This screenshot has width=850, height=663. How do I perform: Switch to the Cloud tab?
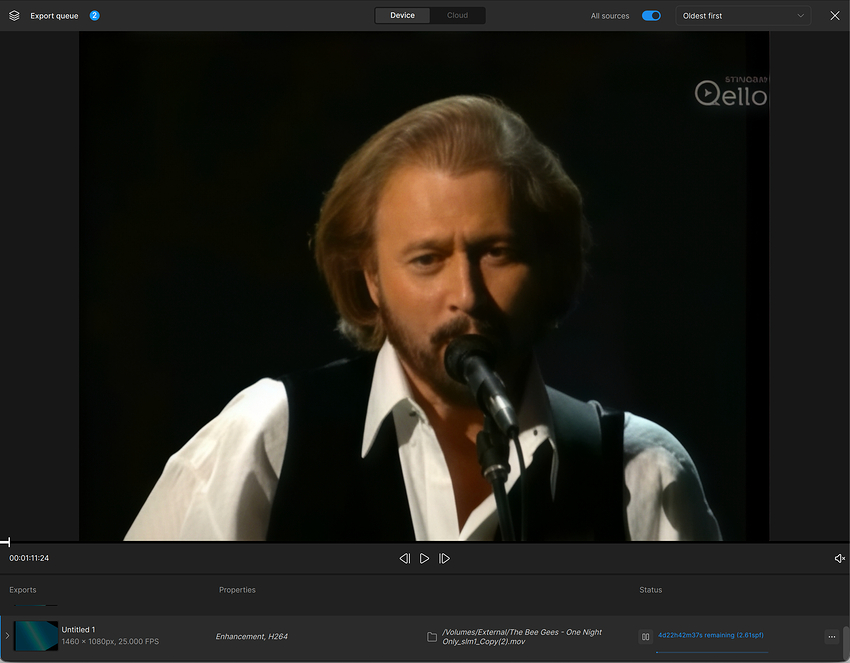coord(457,16)
